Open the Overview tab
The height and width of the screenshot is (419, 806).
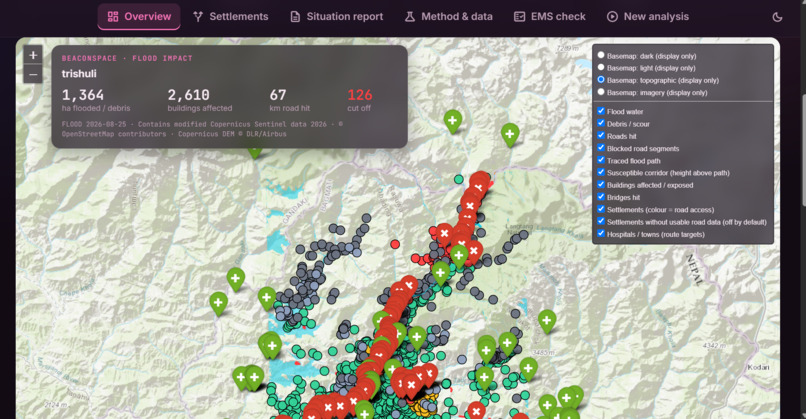(139, 16)
